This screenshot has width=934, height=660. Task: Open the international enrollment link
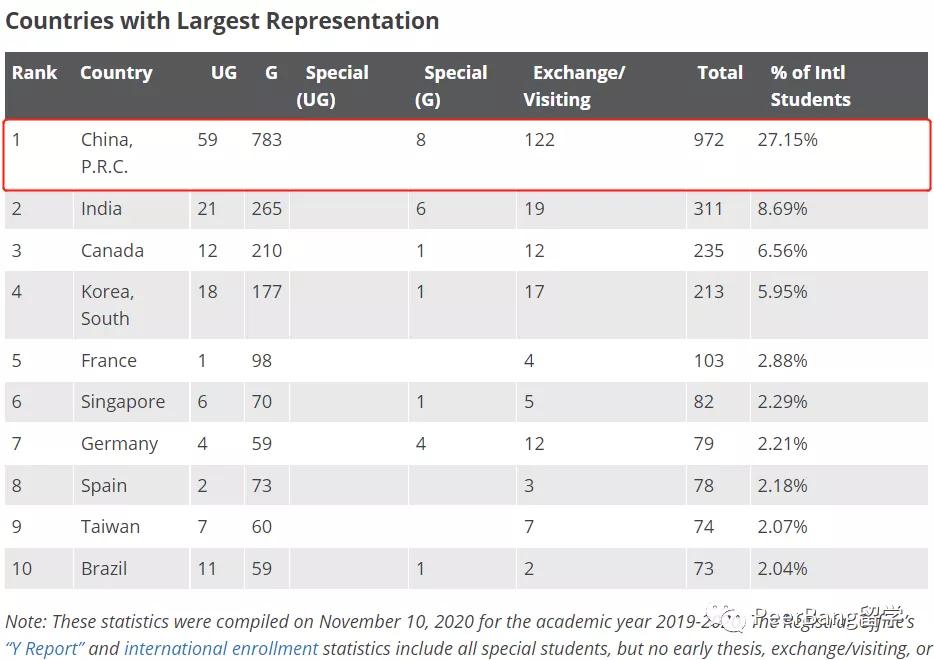coord(221,648)
